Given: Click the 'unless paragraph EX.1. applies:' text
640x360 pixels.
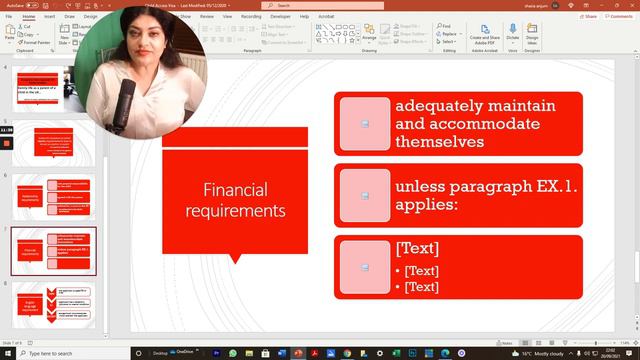Looking at the screenshot, I should [x=486, y=195].
